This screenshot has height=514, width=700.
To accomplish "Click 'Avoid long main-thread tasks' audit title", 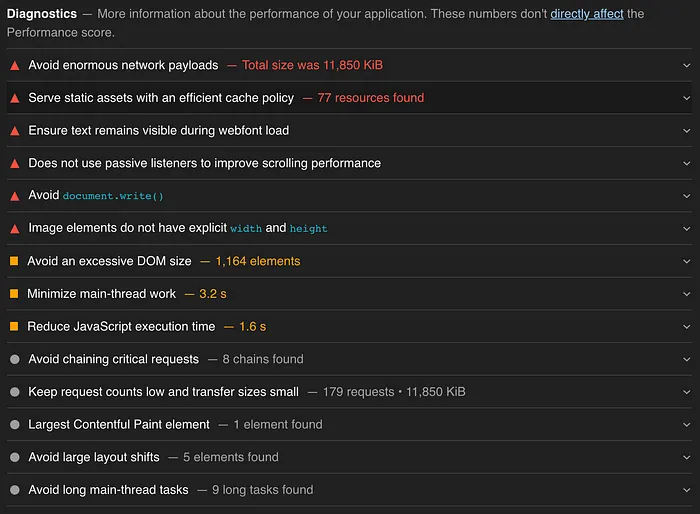I will tap(108, 490).
